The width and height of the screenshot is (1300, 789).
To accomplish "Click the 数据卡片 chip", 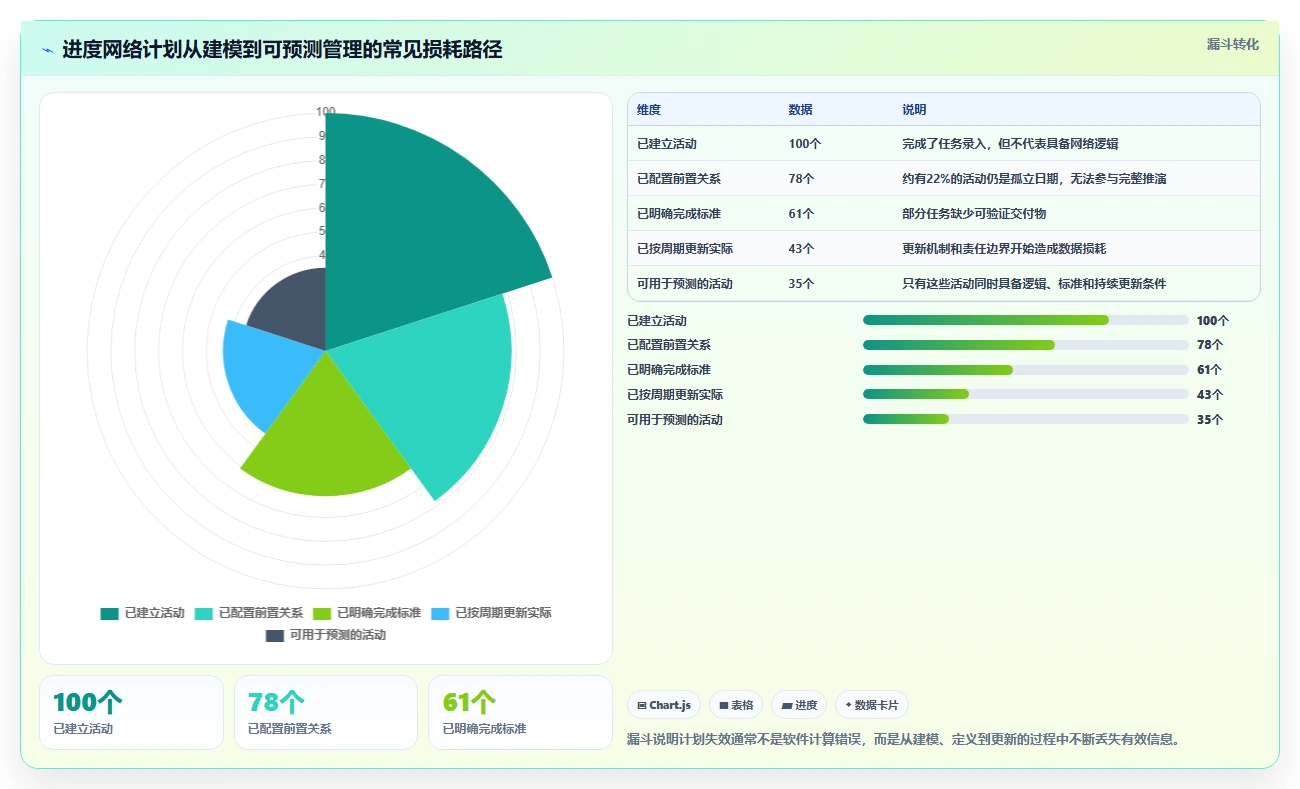I will 872,705.
